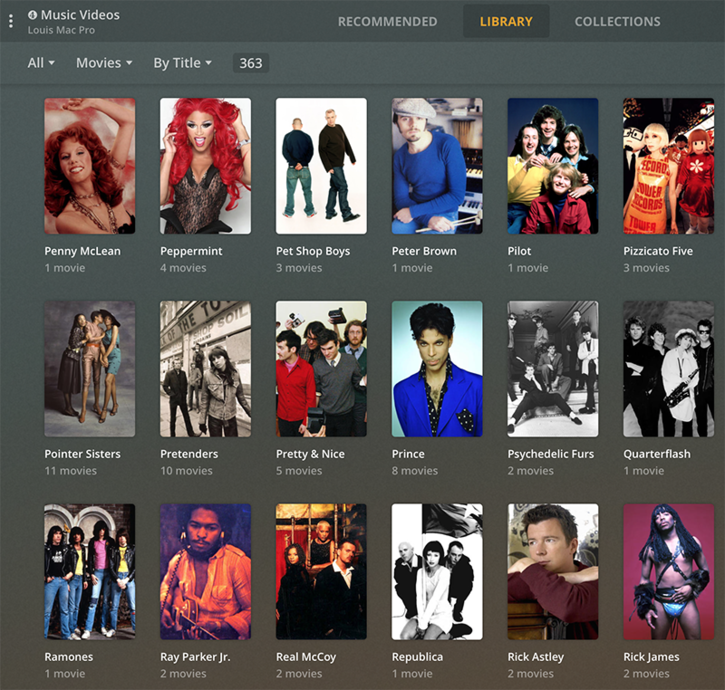Click the Rick Astley title link
The height and width of the screenshot is (690, 725).
coord(536,658)
